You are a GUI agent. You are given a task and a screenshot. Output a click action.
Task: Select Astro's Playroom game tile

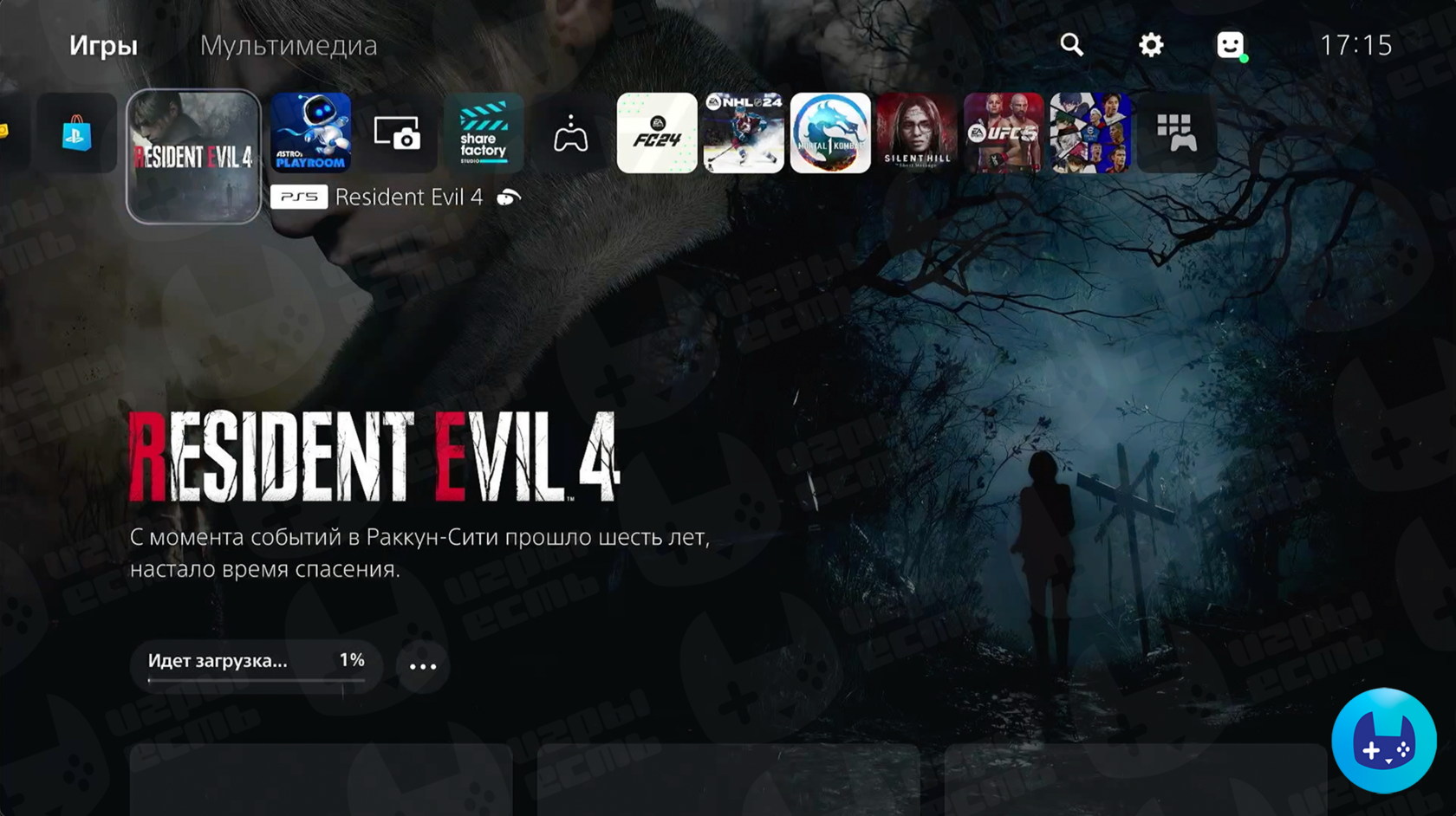[x=310, y=133]
